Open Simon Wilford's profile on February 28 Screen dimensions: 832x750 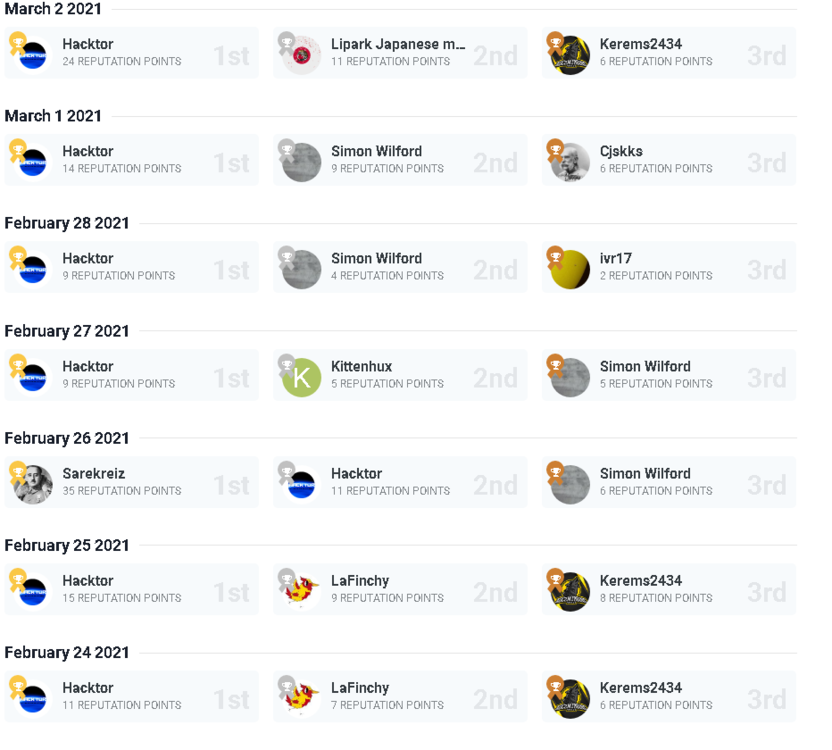376,258
